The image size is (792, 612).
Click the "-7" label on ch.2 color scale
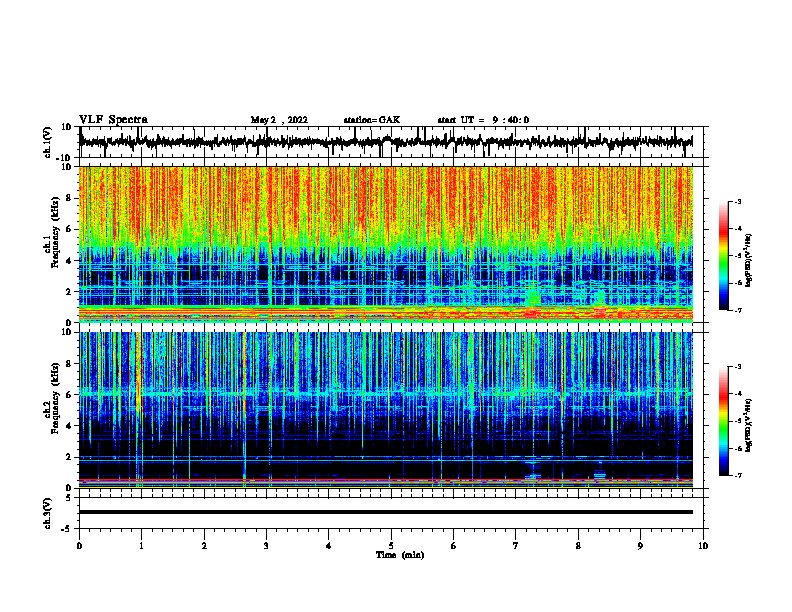point(737,475)
